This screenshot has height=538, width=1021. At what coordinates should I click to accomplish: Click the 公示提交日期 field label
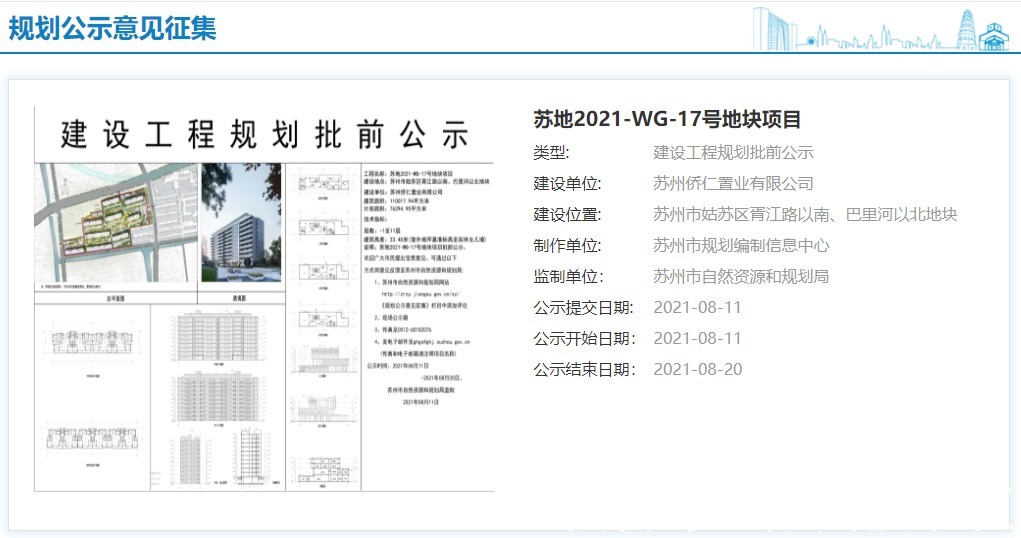pyautogui.click(x=584, y=307)
